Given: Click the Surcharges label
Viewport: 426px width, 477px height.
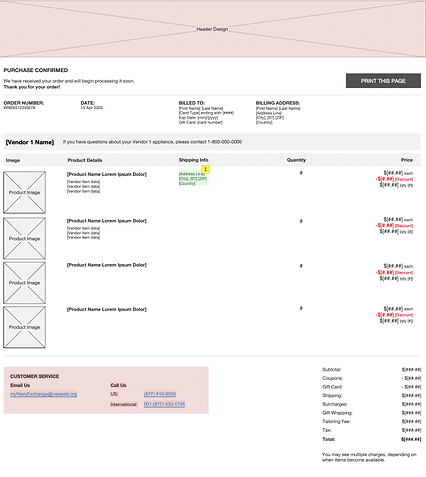Looking at the screenshot, I should coord(335,404).
